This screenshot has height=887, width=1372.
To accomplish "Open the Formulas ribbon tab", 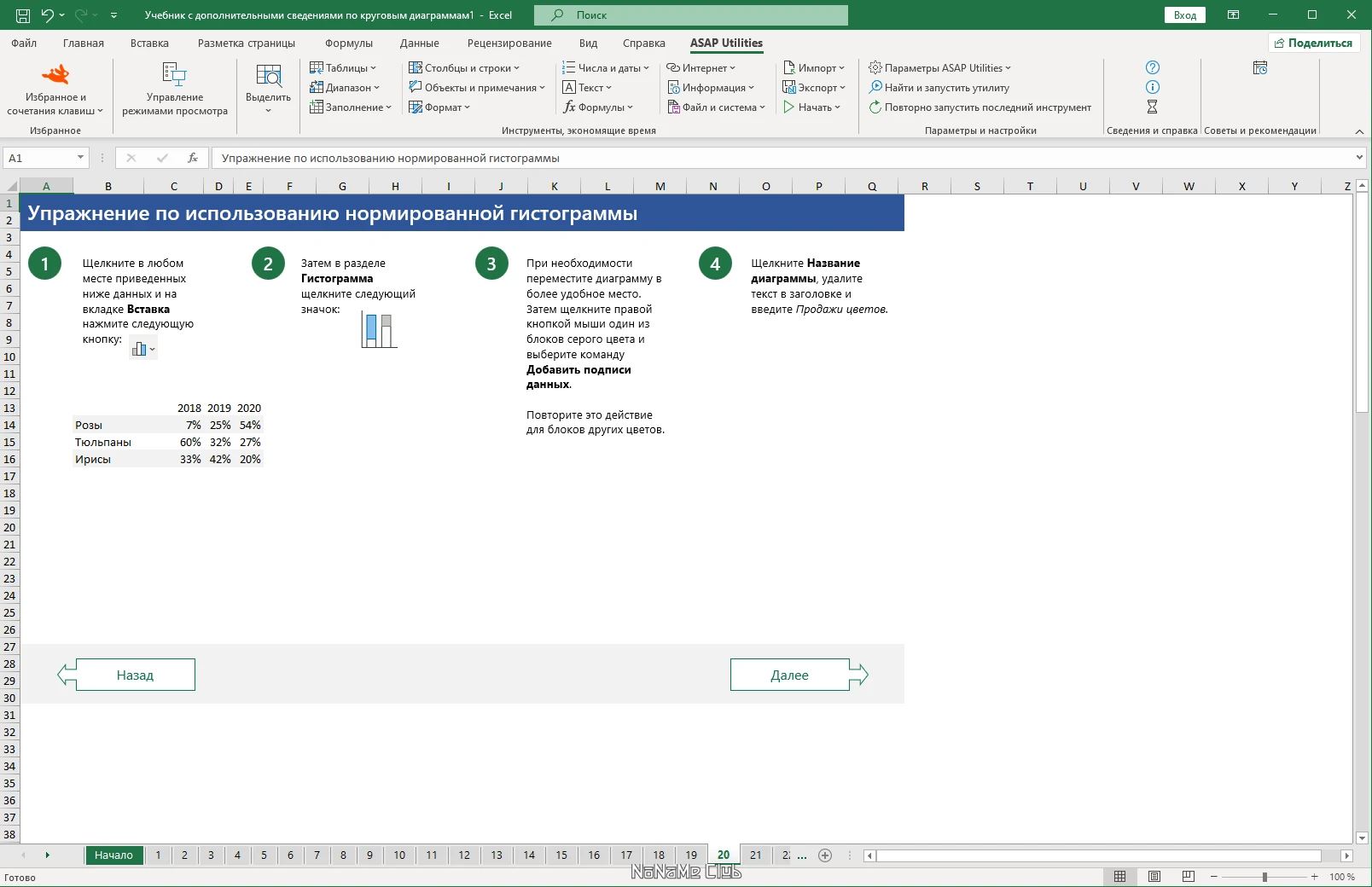I will tap(349, 43).
